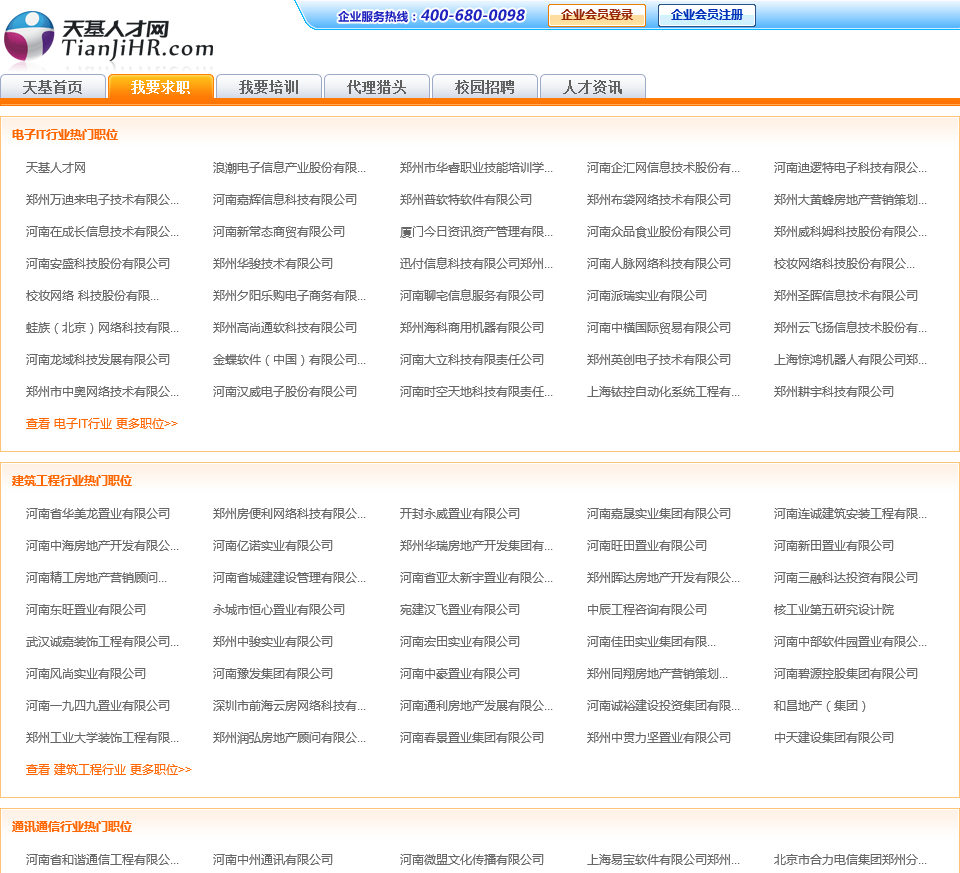This screenshot has width=960, height=873.
Task: Open 郑州中骏实业有限公司
Action: [272, 642]
